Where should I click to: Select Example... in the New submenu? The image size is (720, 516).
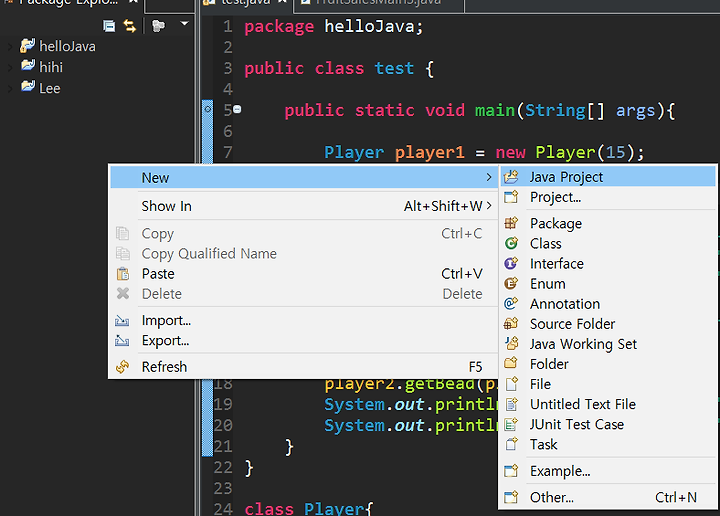click(x=608, y=471)
